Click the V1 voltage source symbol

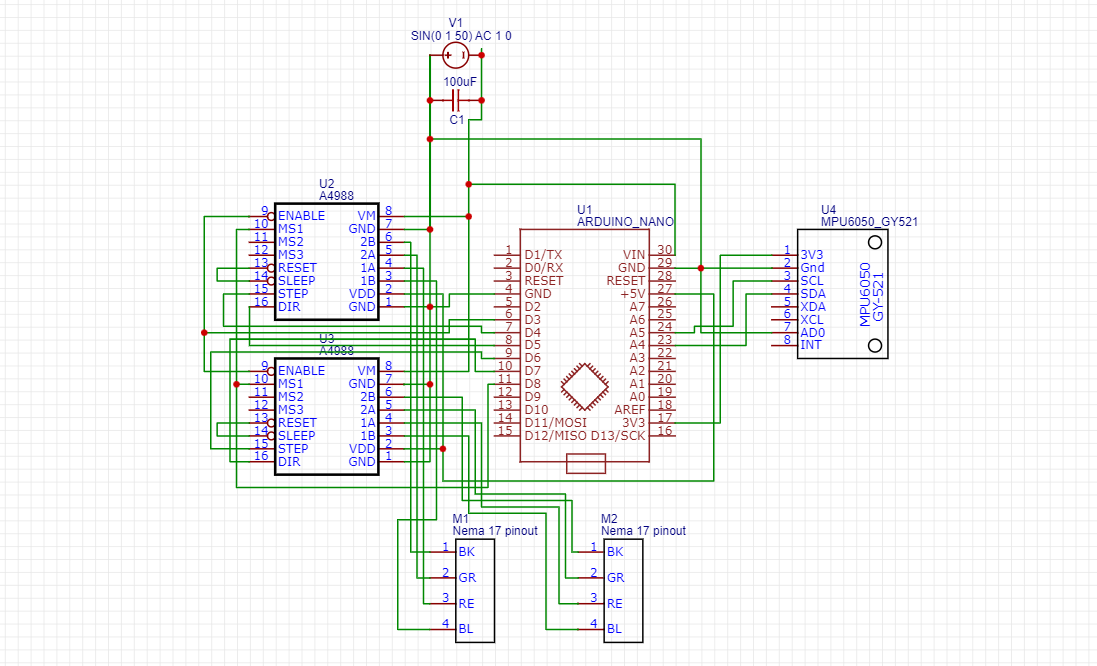pyautogui.click(x=455, y=56)
